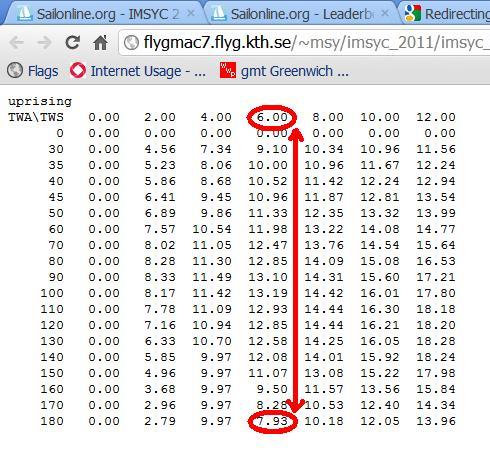
Task: Switch to the Redirecting tab
Action: [x=447, y=14]
